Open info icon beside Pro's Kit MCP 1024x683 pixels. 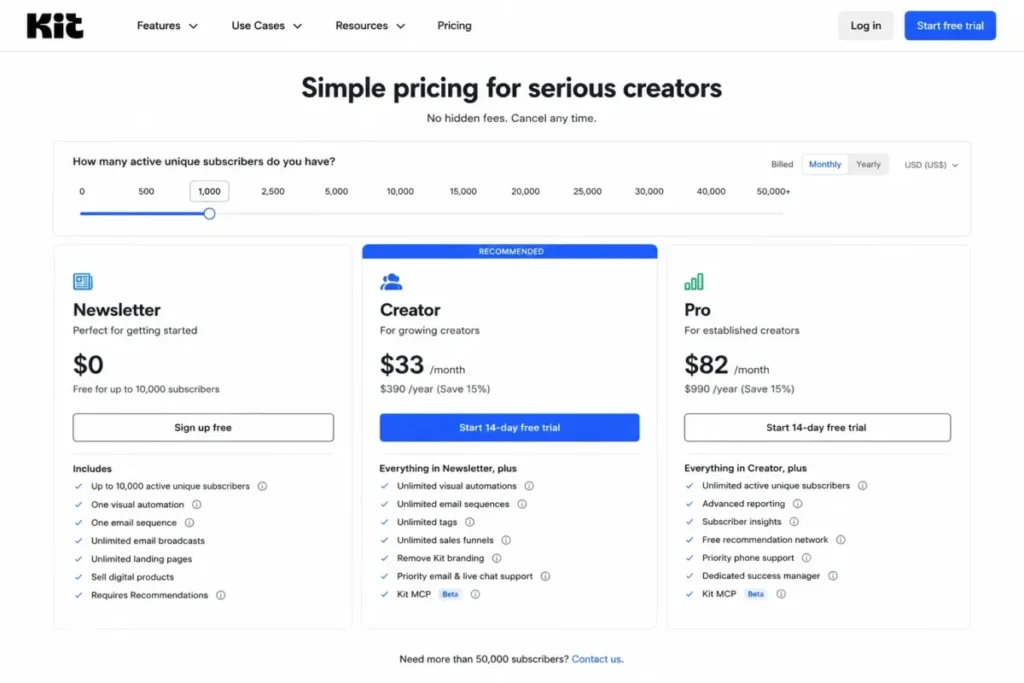[x=781, y=594]
